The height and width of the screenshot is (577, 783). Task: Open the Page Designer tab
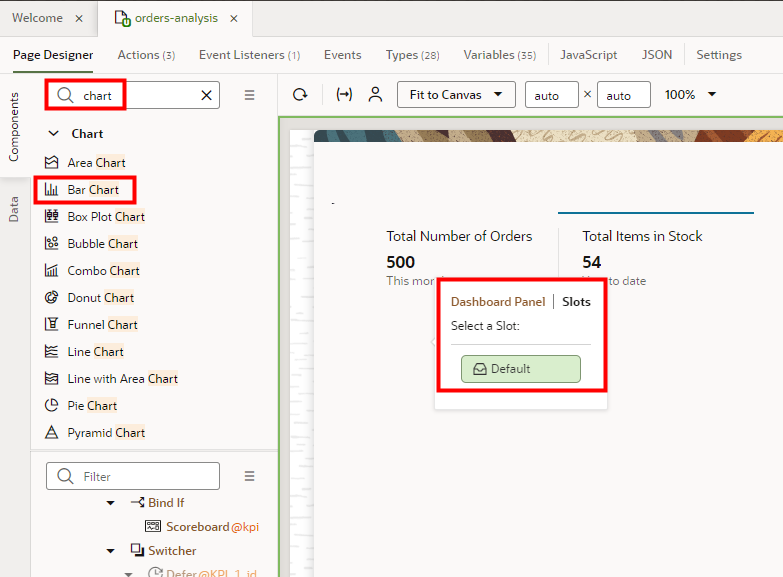[53, 54]
